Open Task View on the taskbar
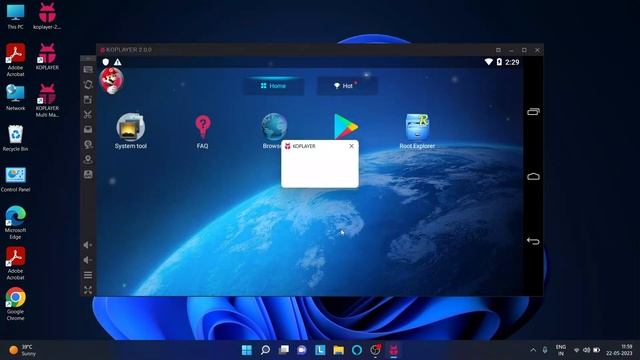This screenshot has width=640, height=360. tap(284, 350)
